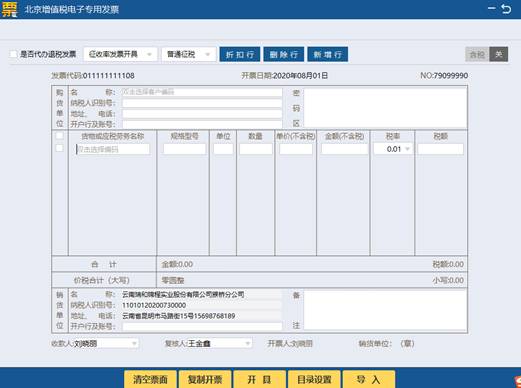Open the 征收率发票开具 dropdown
Viewport: 521px width, 388px height.
click(120, 54)
